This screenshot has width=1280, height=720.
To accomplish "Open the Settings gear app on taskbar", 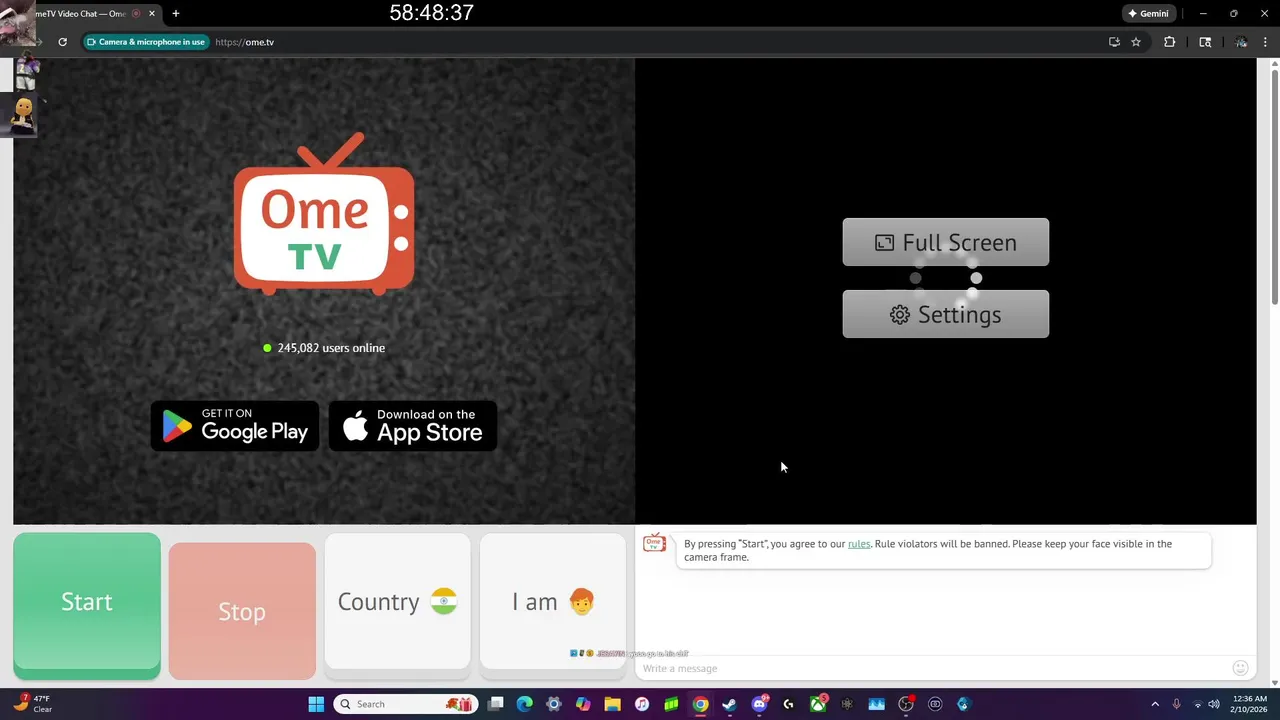I will 554,704.
